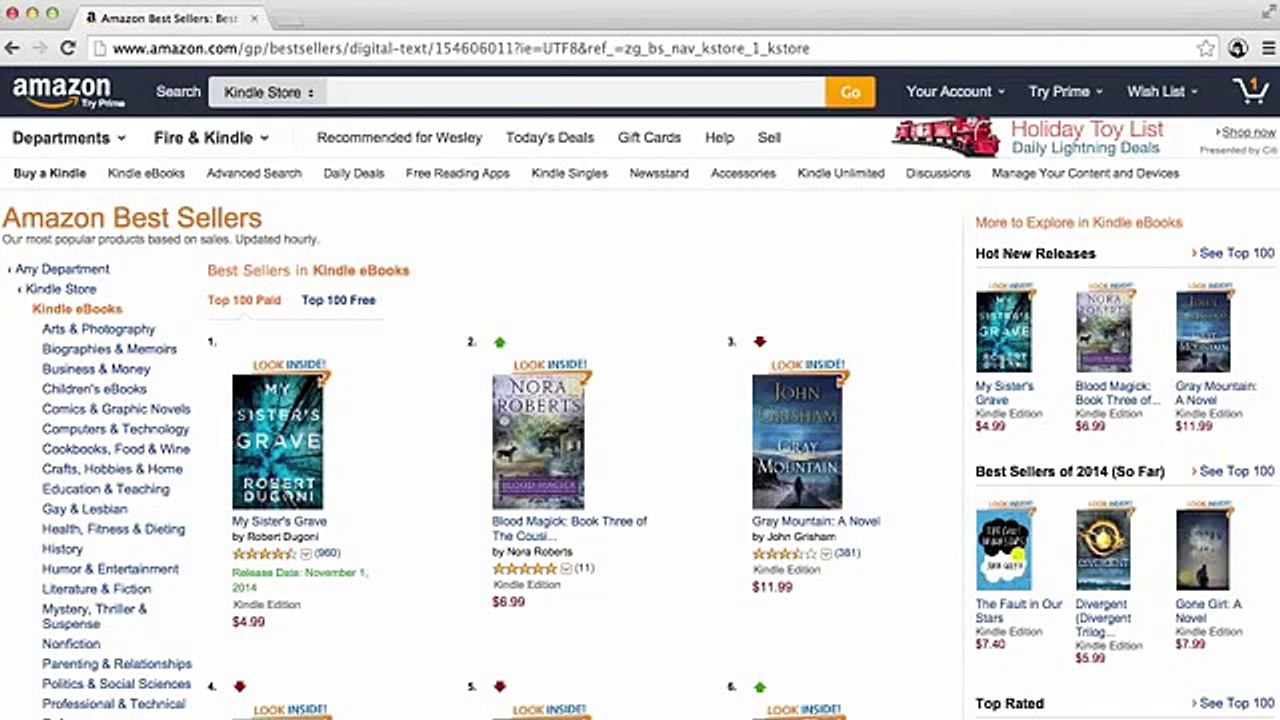Click the red down arrow beside rank 4

click(x=239, y=687)
